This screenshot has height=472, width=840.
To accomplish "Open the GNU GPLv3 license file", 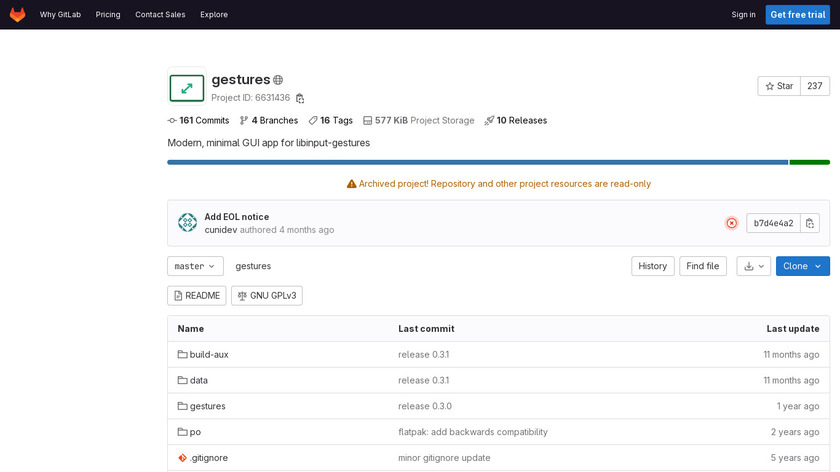I will coord(266,295).
